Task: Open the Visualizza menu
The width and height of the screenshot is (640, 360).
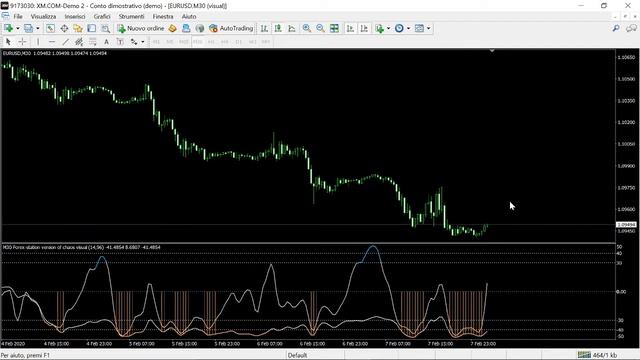Action: 43,16
